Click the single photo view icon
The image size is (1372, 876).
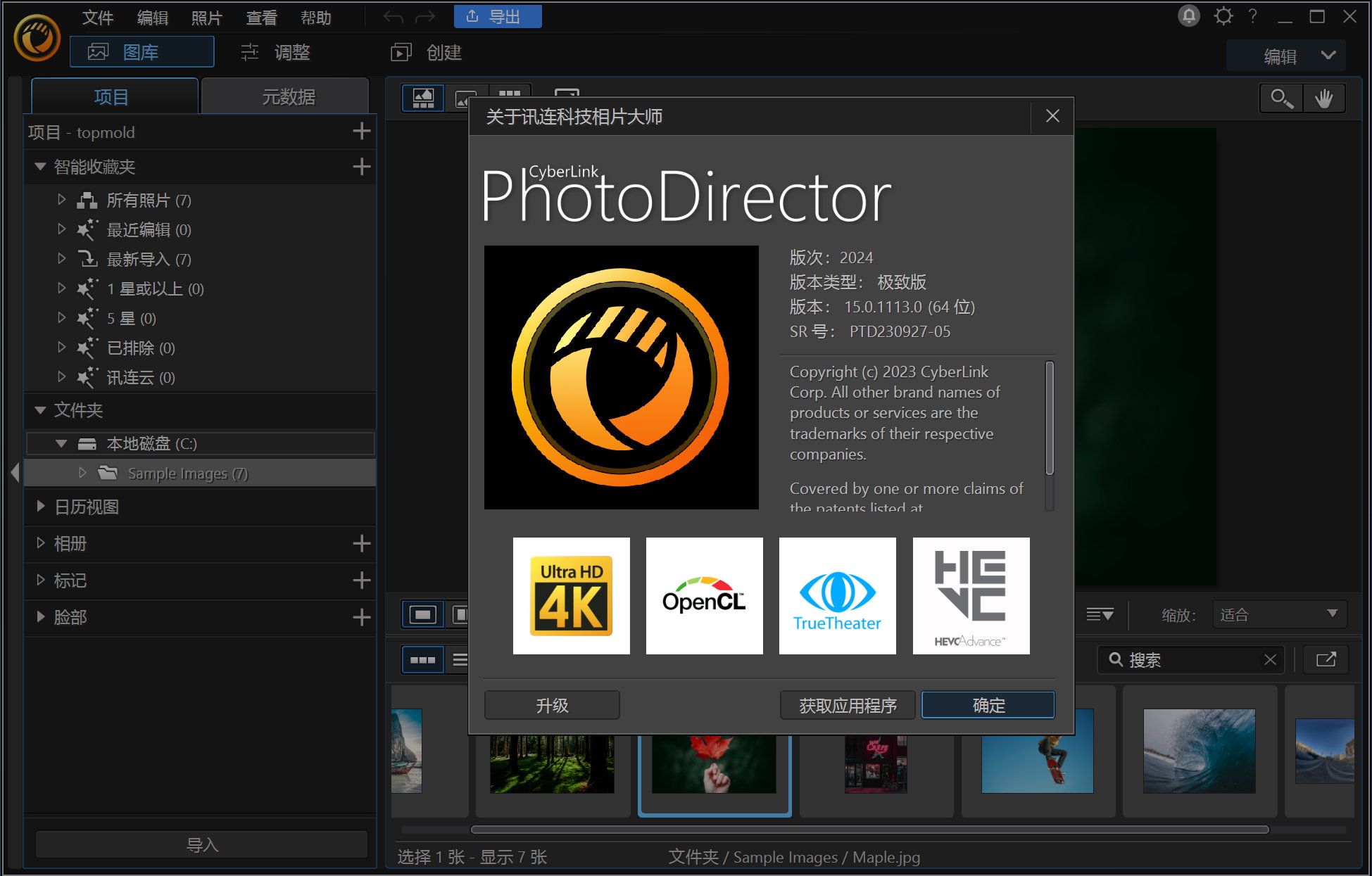tap(423, 615)
